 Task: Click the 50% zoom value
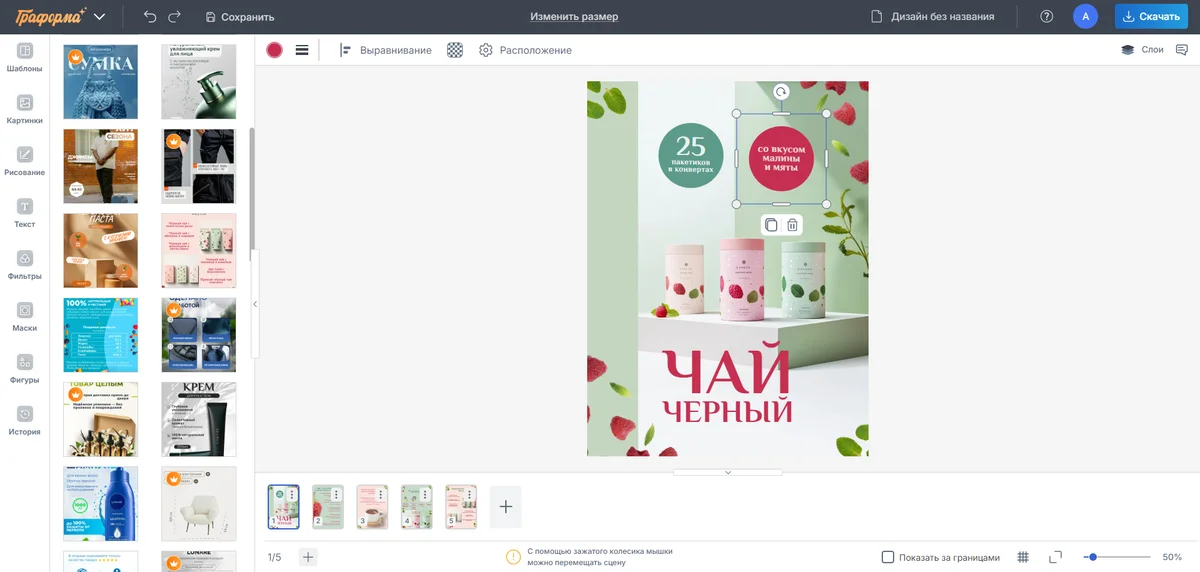point(1172,557)
